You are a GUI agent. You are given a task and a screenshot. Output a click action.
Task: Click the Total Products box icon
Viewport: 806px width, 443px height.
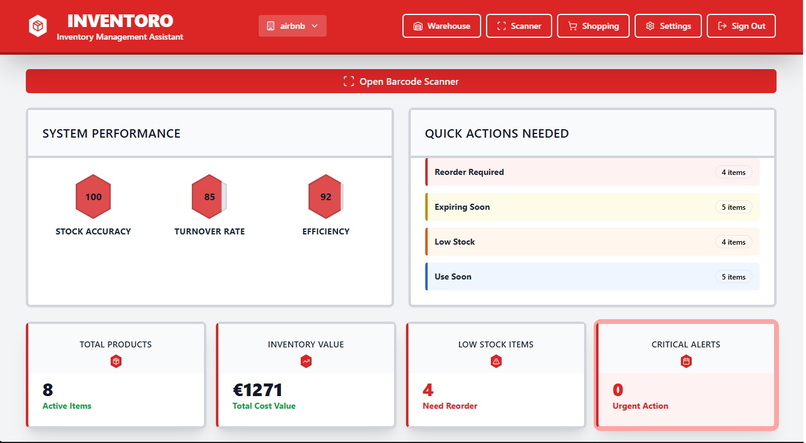[x=116, y=362]
